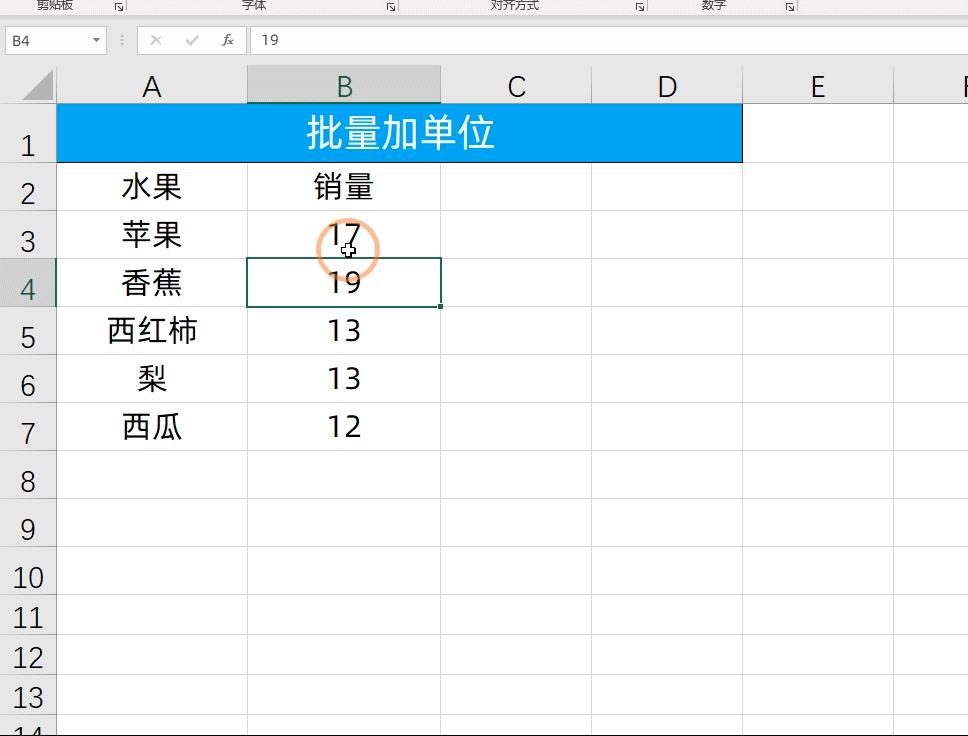Select the cell containing 西瓜
968x736 pixels.
coord(151,427)
